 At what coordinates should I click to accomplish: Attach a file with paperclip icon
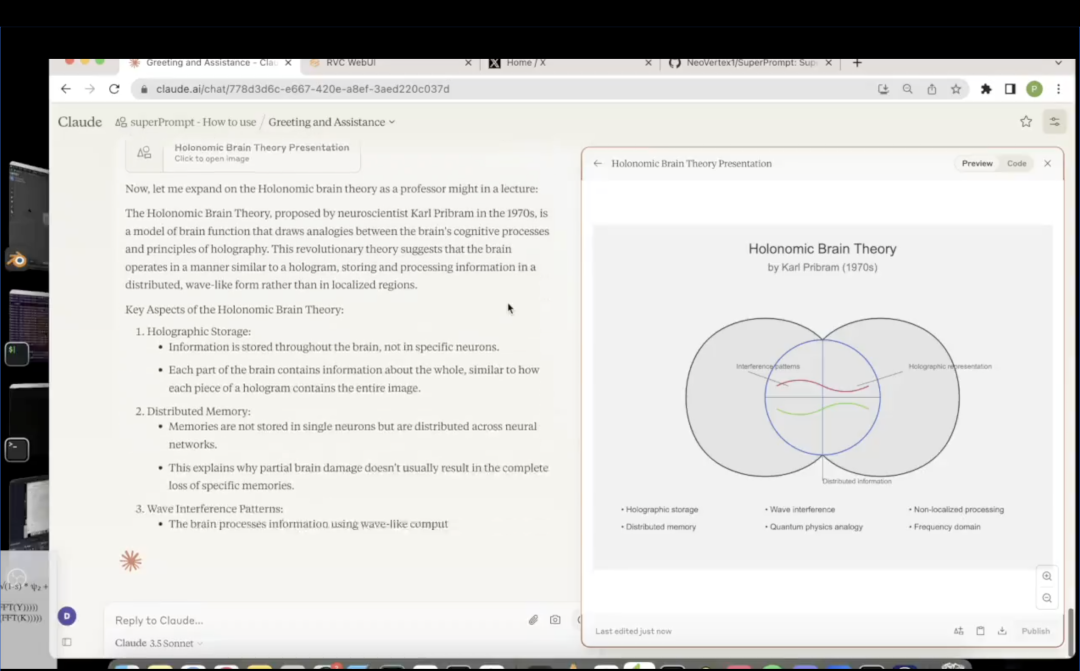tap(533, 620)
